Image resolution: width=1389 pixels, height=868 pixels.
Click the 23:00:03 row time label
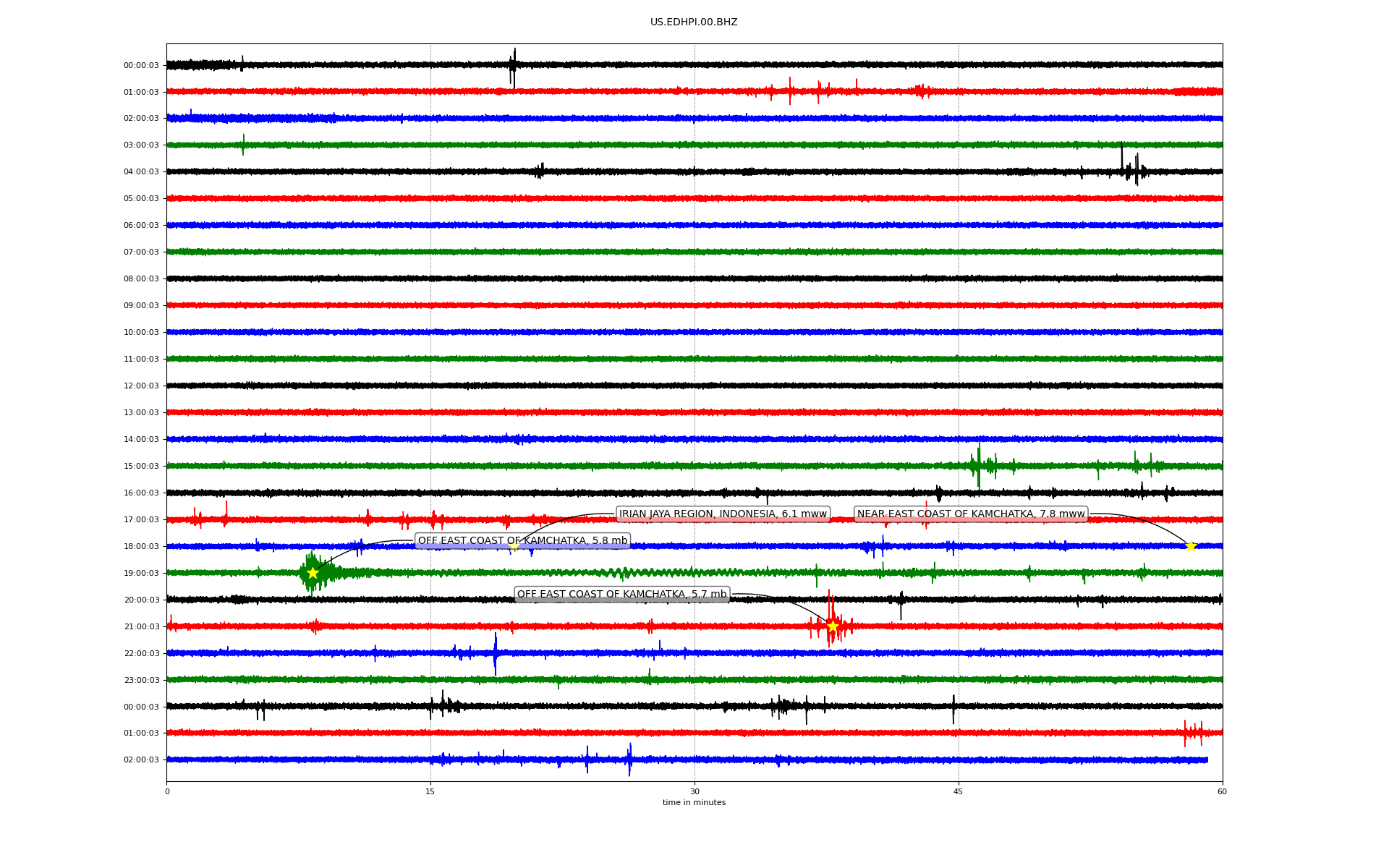[141, 680]
